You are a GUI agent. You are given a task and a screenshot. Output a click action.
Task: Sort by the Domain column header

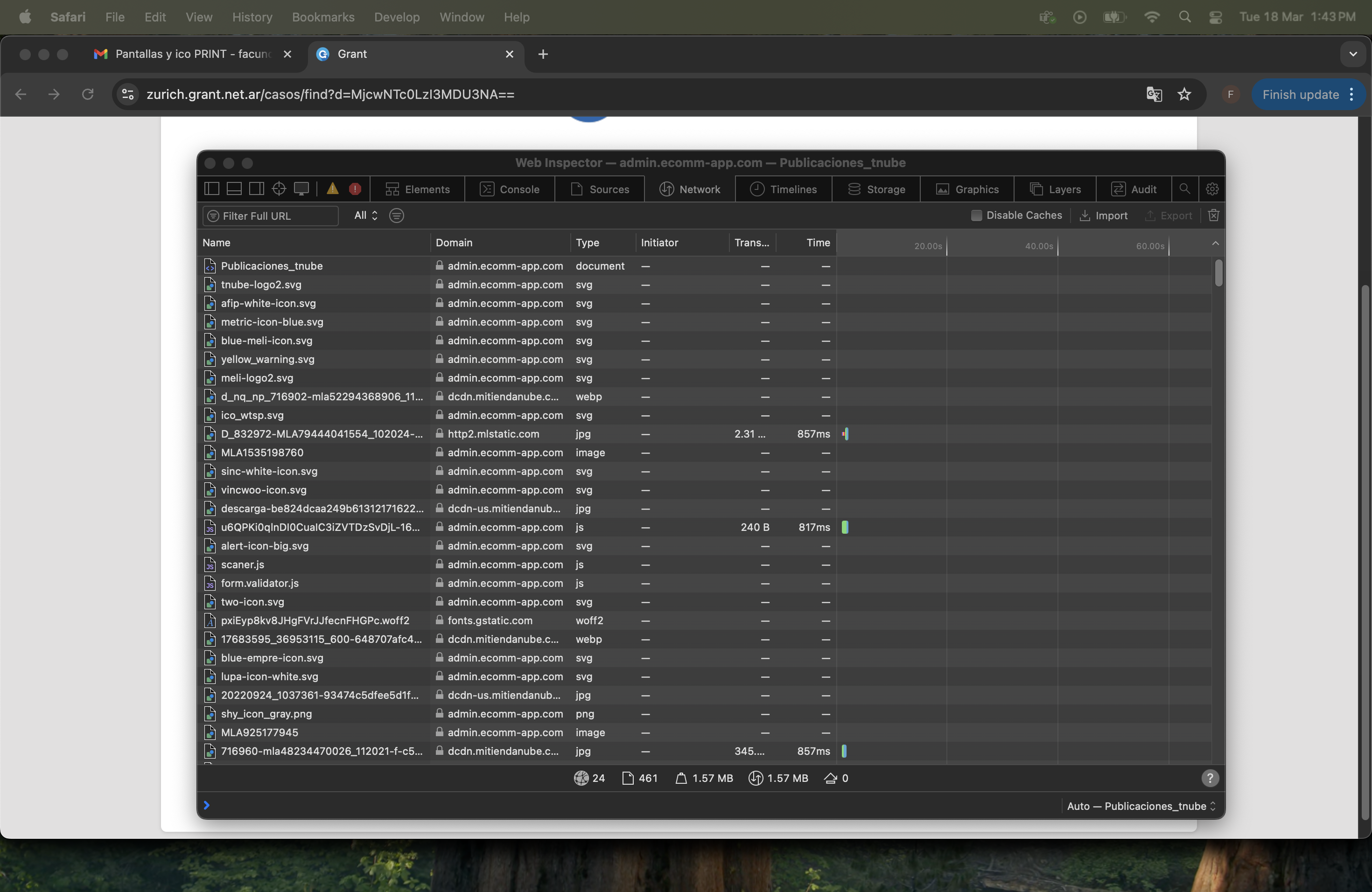pyautogui.click(x=500, y=243)
